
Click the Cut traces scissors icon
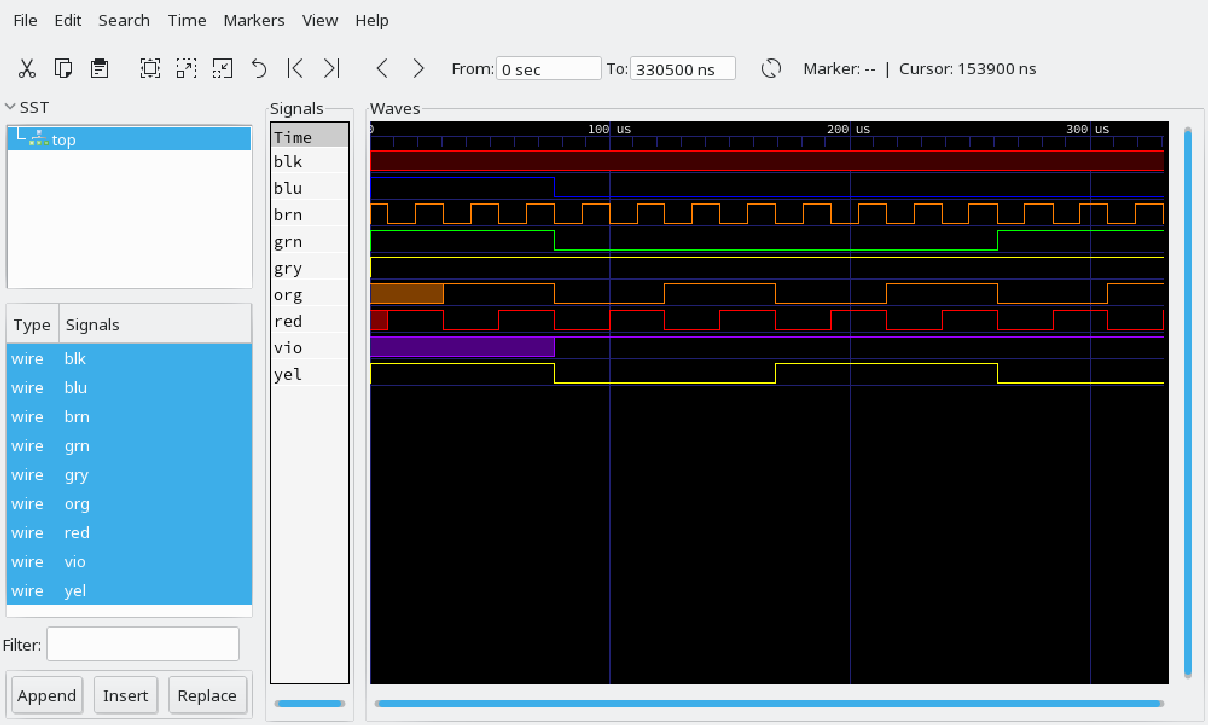pyautogui.click(x=27, y=68)
